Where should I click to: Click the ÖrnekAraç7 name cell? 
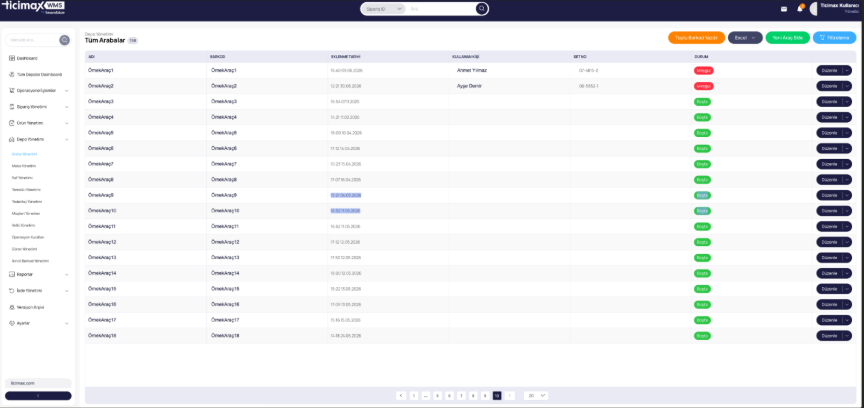coord(101,164)
